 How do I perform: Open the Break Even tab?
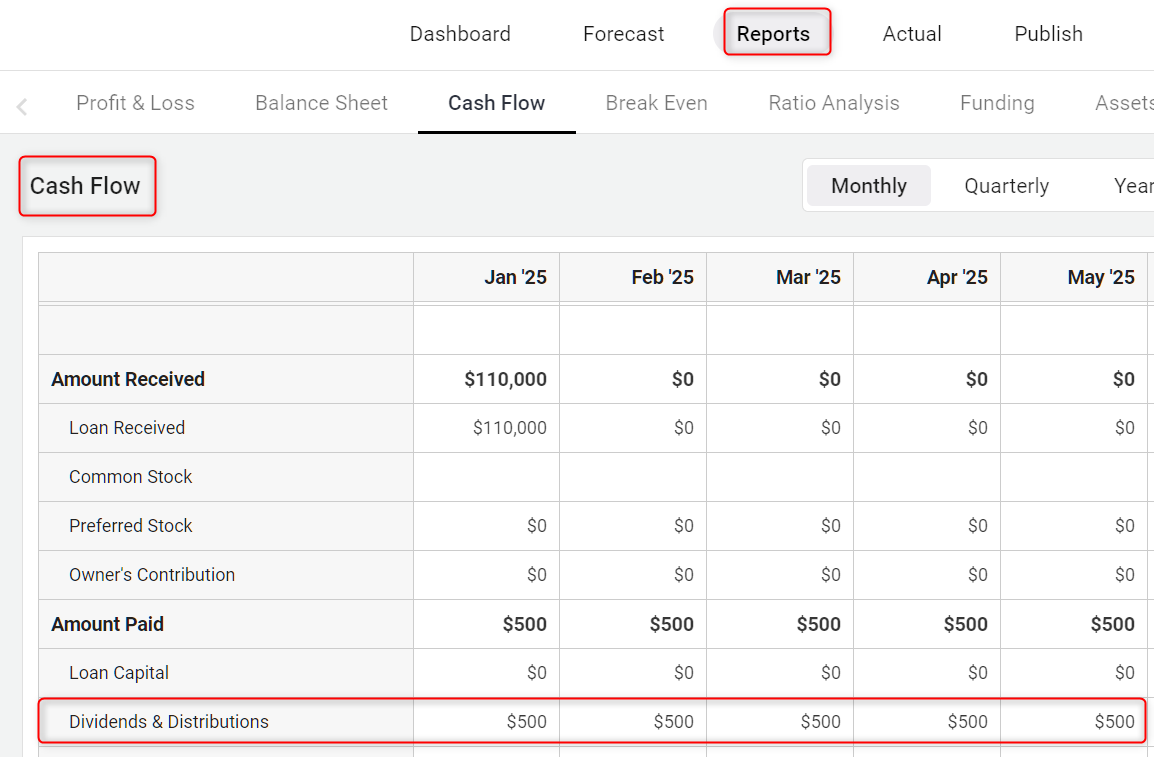(656, 103)
